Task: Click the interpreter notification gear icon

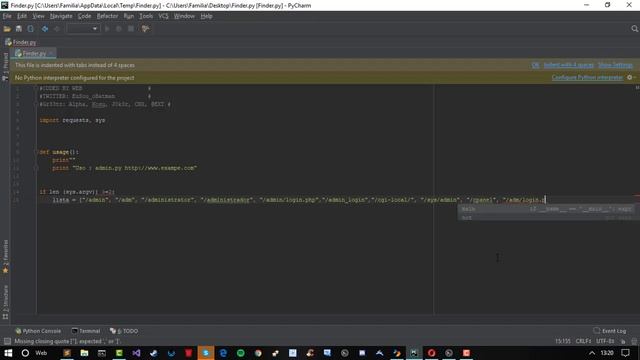Action: click(630, 77)
